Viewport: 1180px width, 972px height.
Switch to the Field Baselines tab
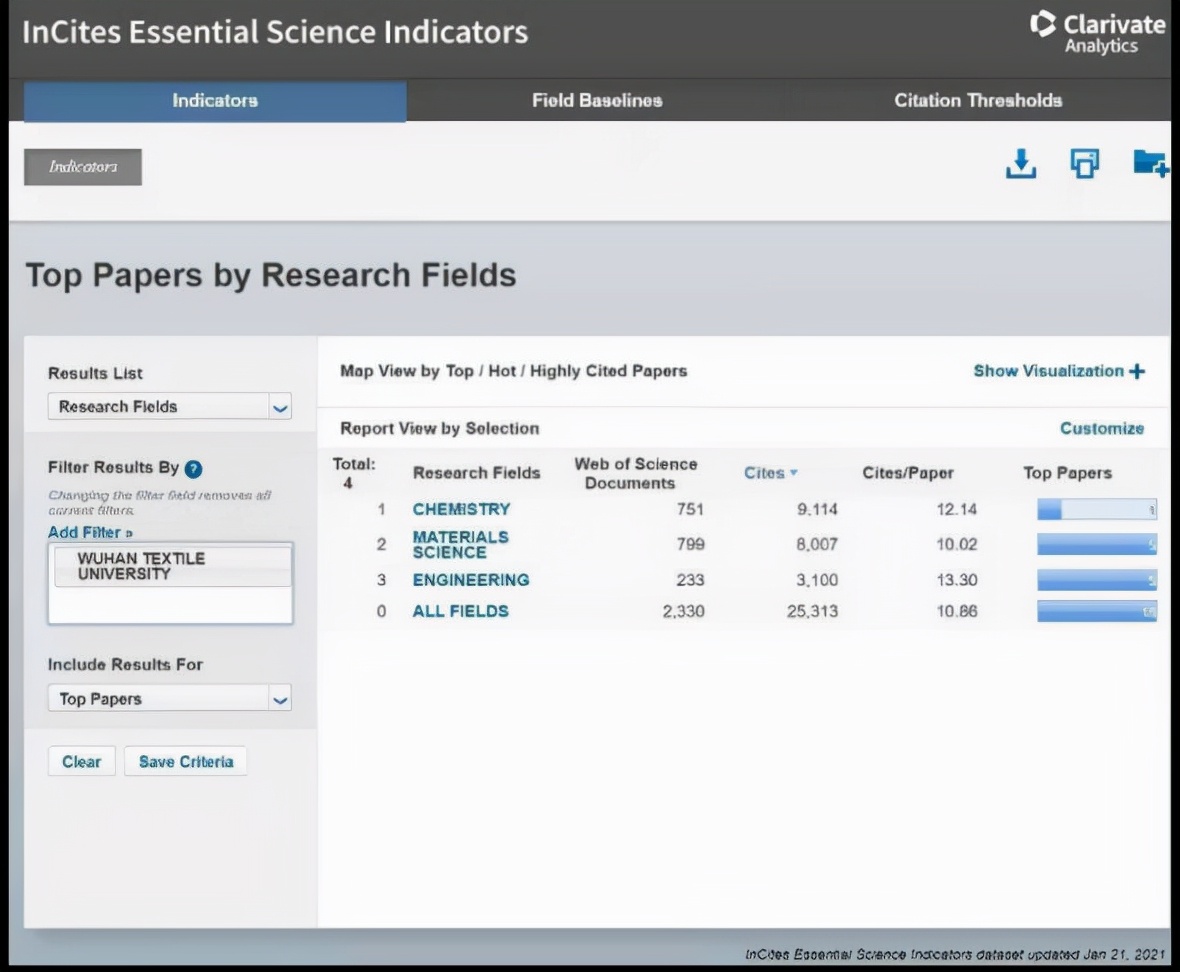596,100
